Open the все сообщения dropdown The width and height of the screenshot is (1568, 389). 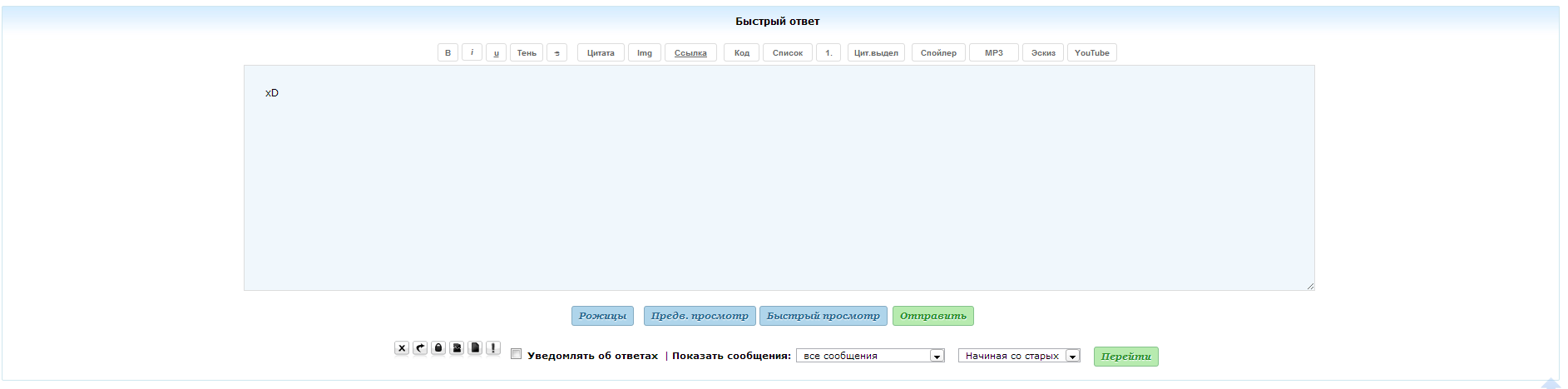click(x=870, y=356)
